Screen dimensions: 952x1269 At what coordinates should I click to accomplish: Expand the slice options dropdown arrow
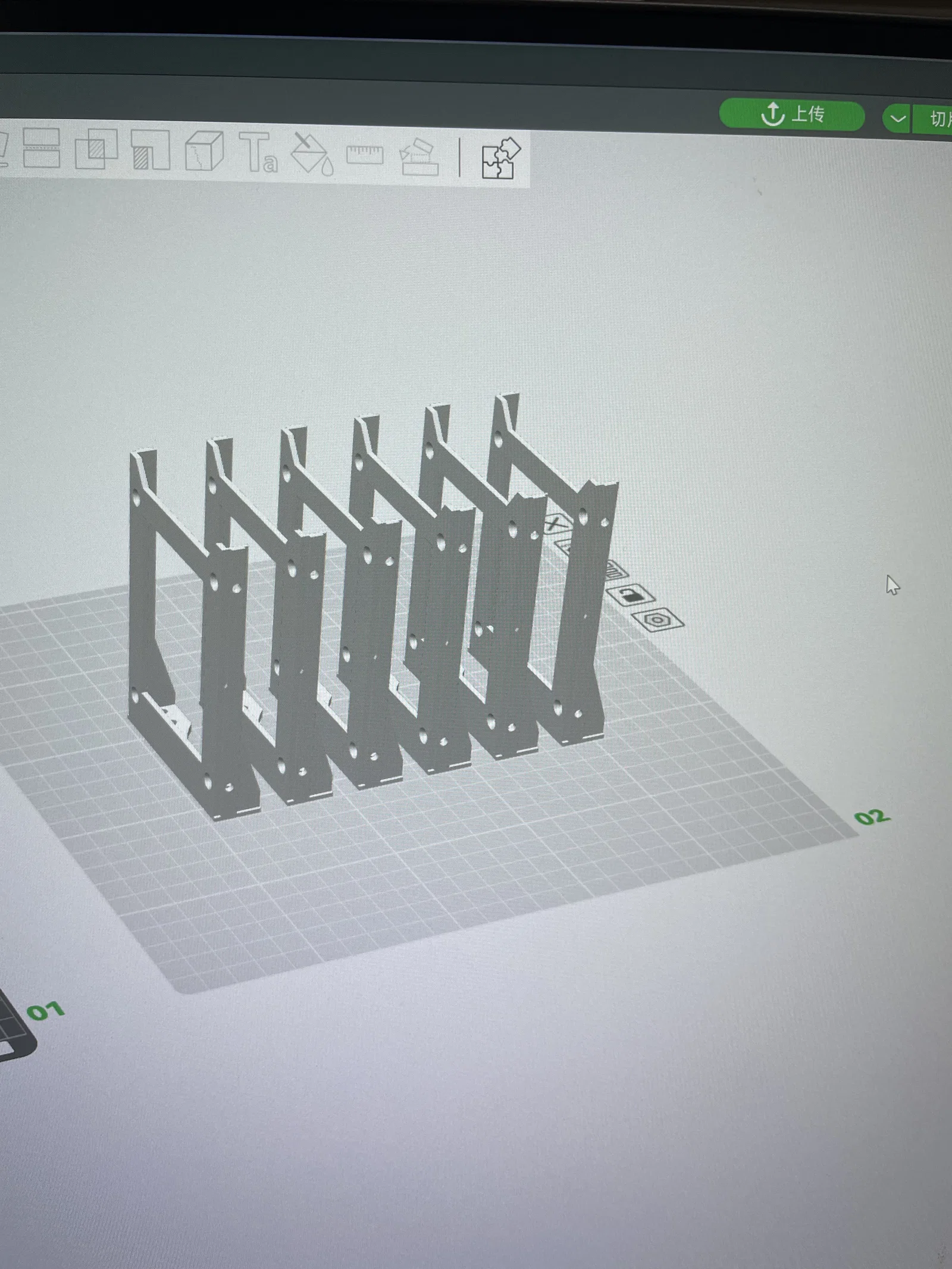[897, 118]
